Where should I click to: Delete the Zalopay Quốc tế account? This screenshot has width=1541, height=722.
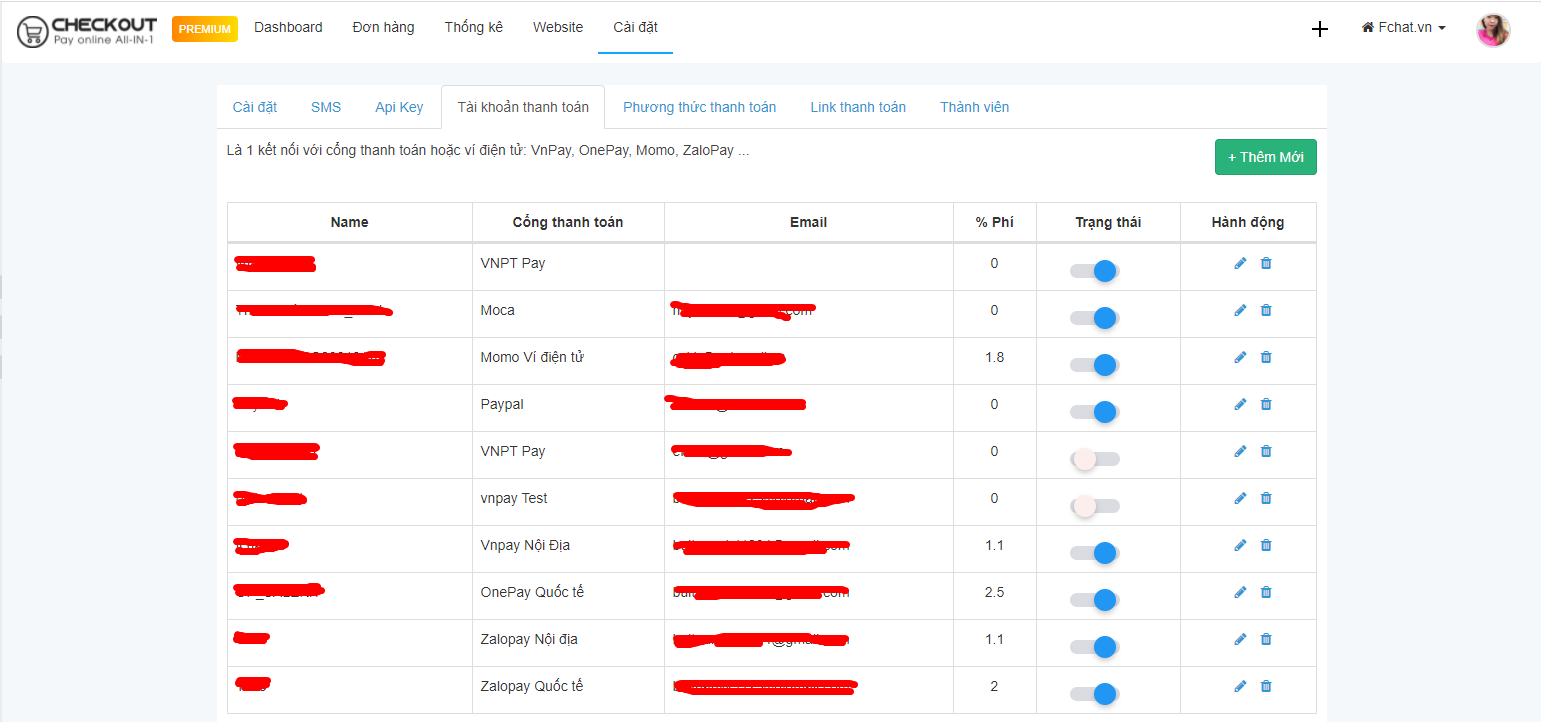pyautogui.click(x=1266, y=686)
